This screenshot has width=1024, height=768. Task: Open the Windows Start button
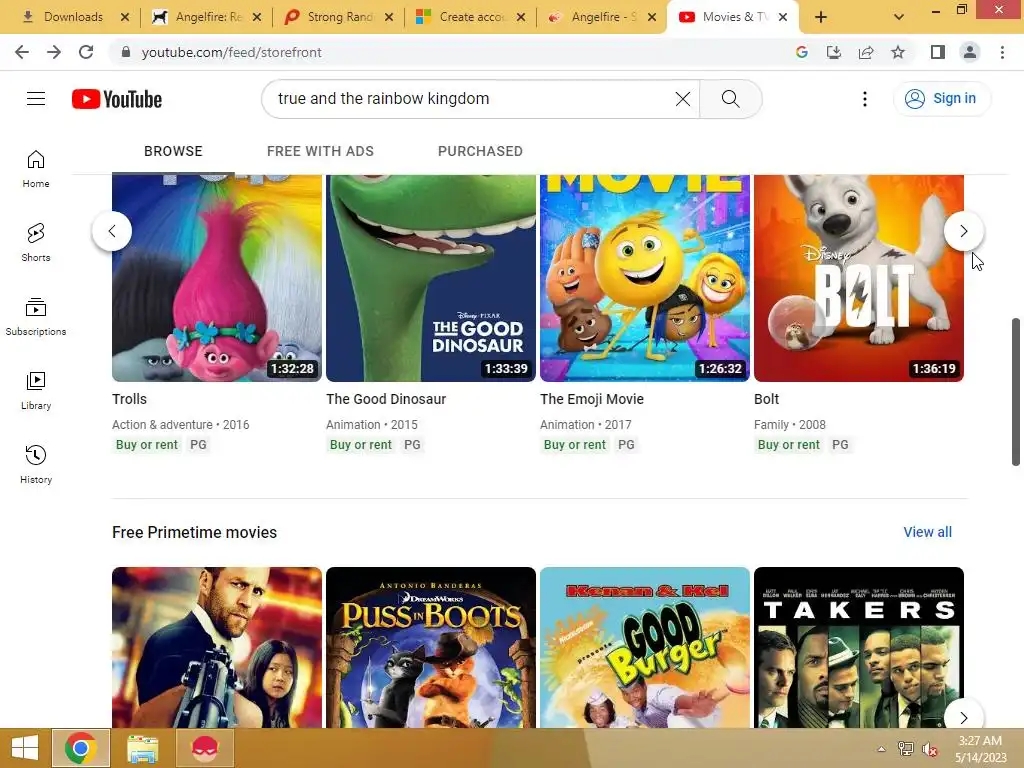click(x=25, y=748)
